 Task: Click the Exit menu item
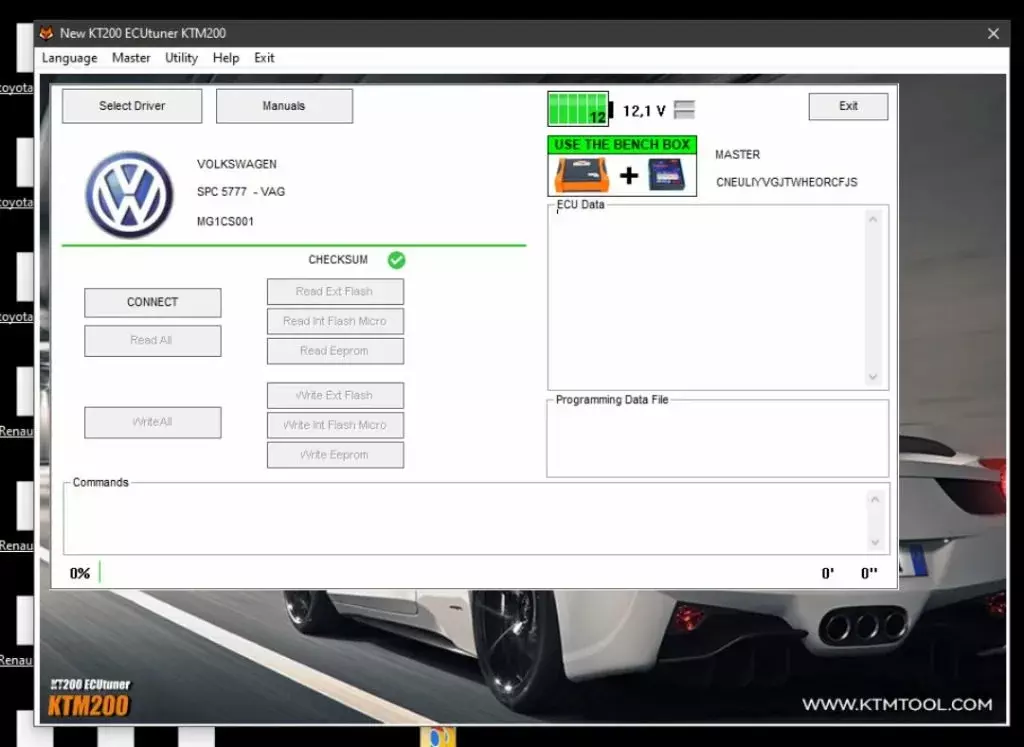tap(264, 58)
